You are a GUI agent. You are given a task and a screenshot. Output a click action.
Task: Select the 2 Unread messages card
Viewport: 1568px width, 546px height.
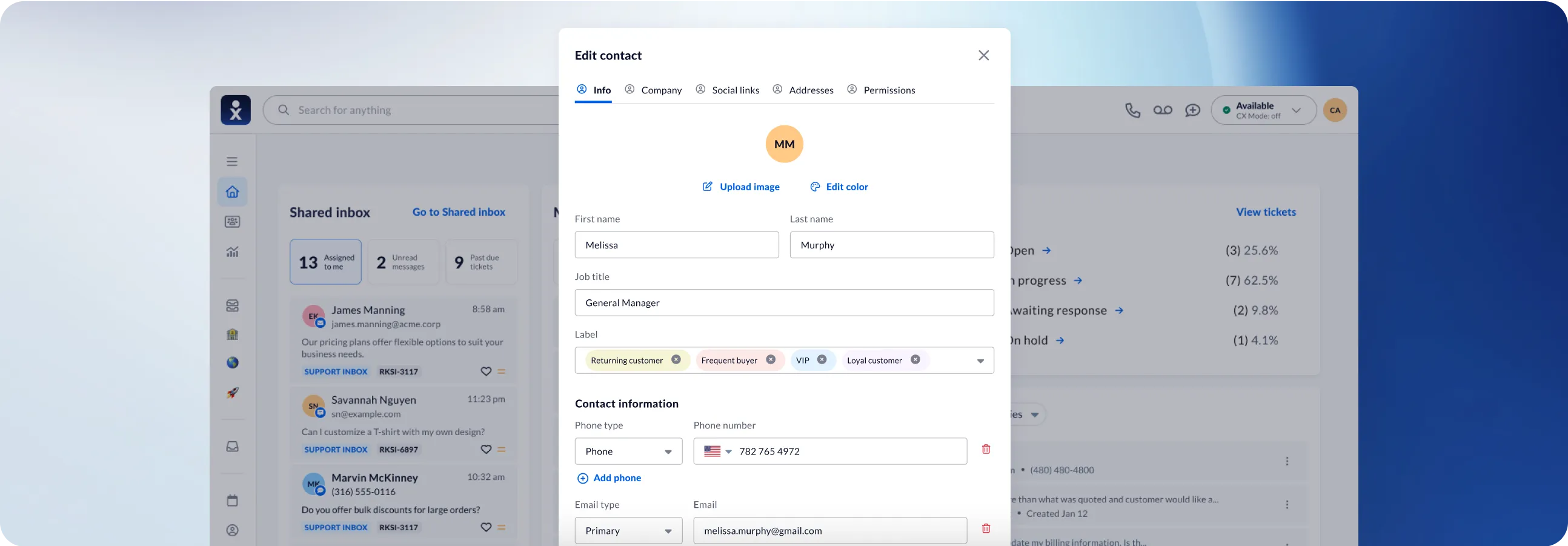tap(403, 262)
